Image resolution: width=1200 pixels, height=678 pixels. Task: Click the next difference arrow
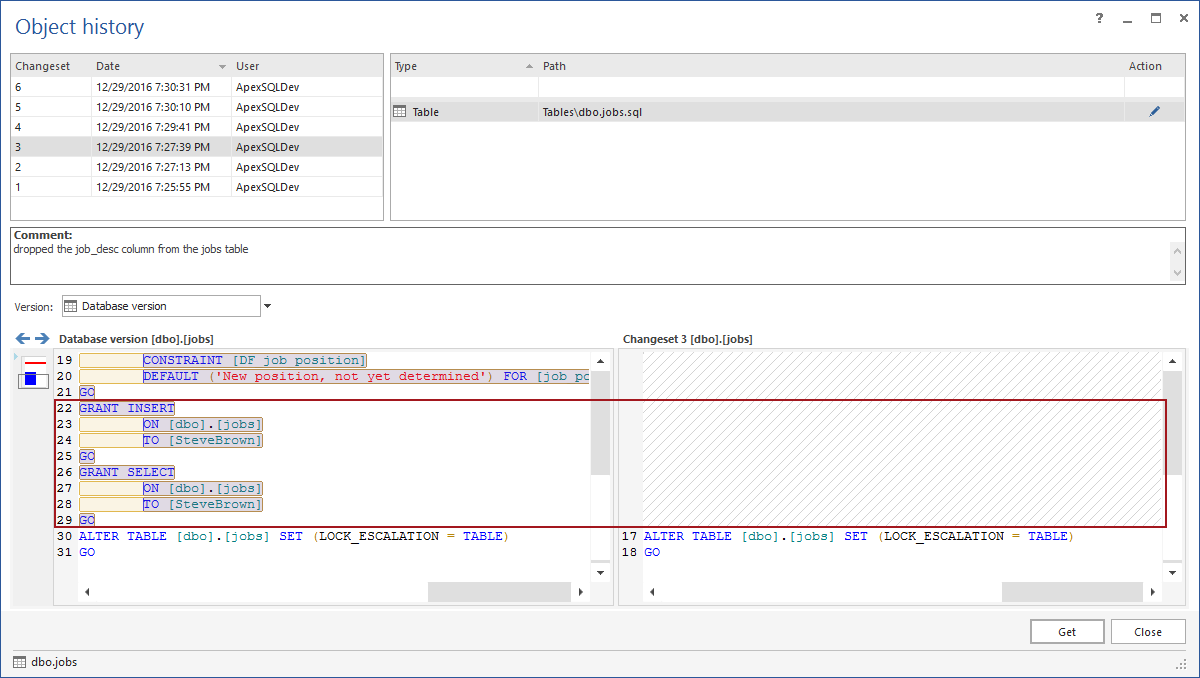42,339
